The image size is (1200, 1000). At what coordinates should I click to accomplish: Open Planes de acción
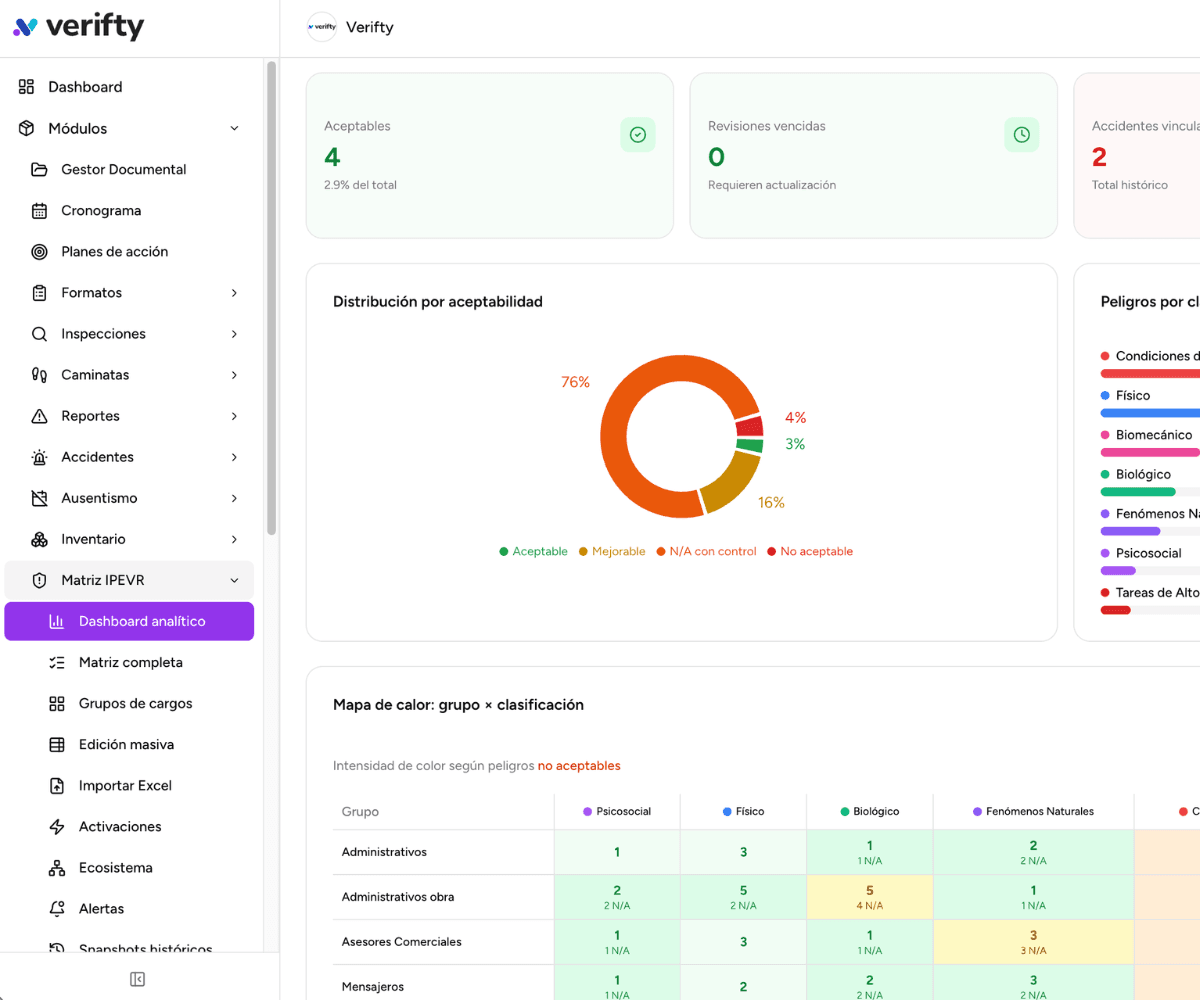[129, 251]
